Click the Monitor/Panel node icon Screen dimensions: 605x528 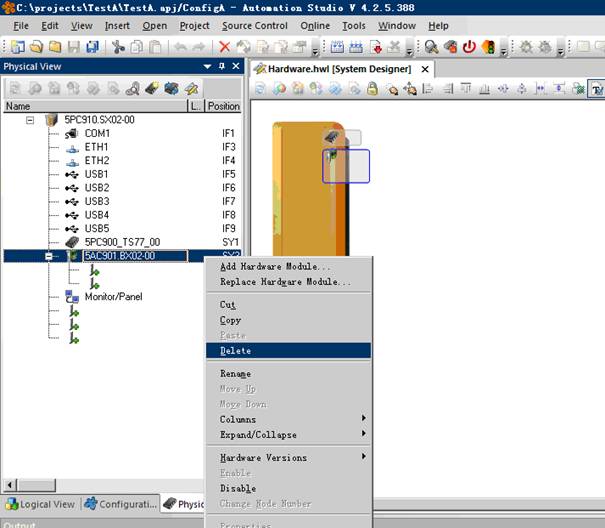(72, 297)
